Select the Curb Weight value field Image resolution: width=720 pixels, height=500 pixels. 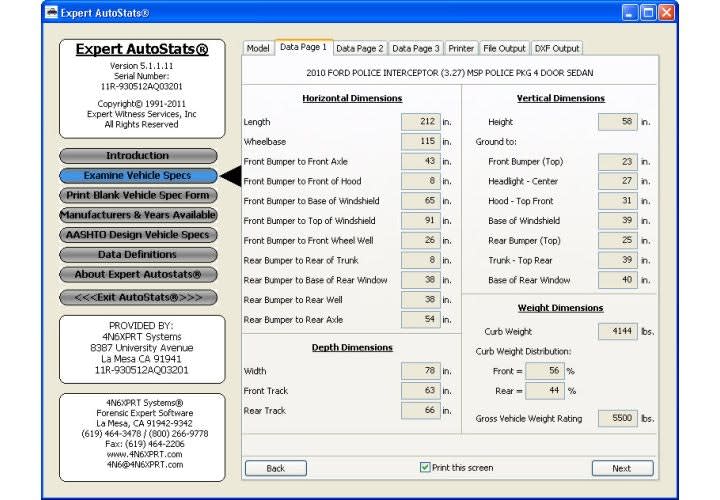[x=617, y=331]
